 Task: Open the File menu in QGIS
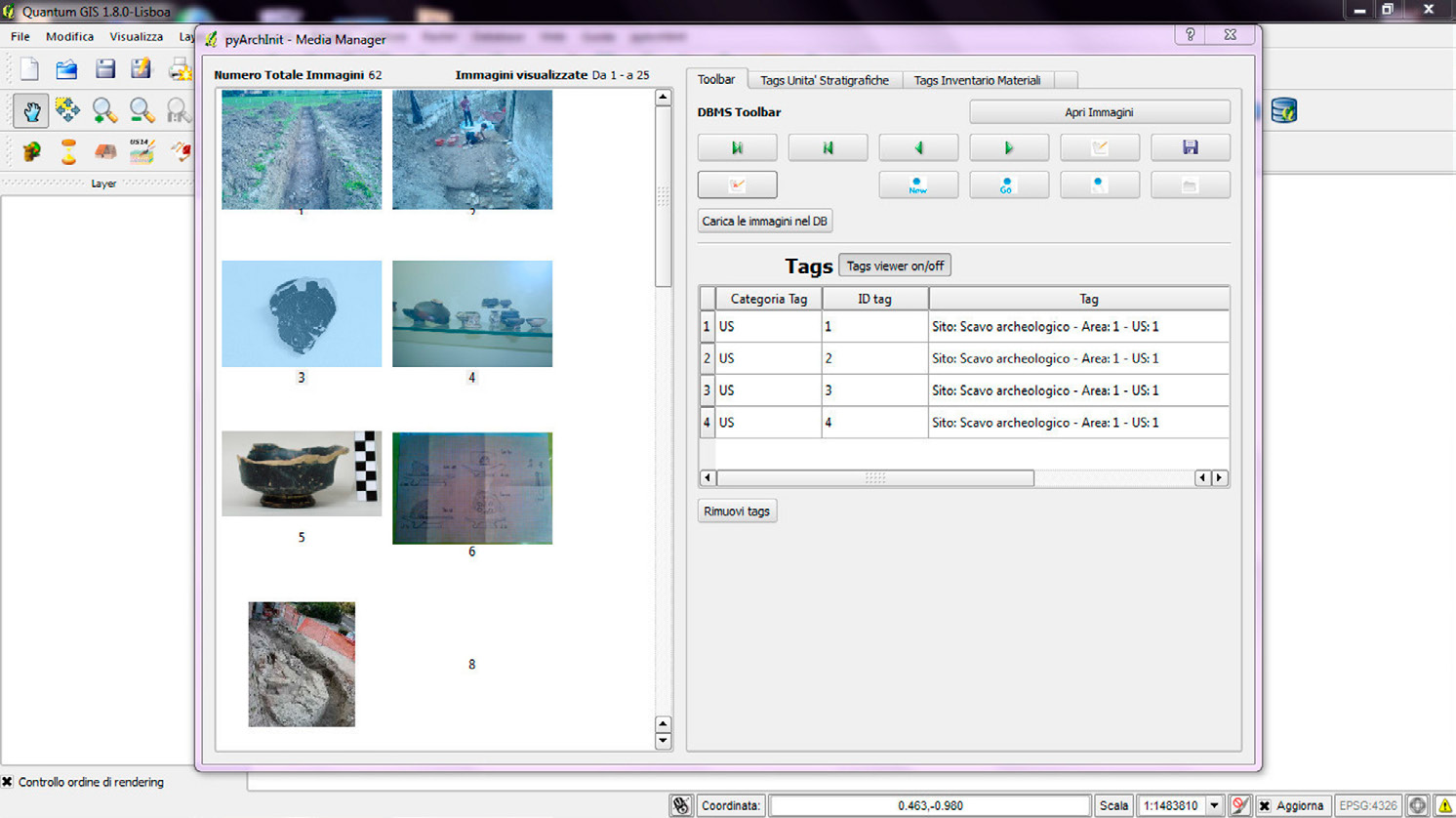click(x=20, y=36)
